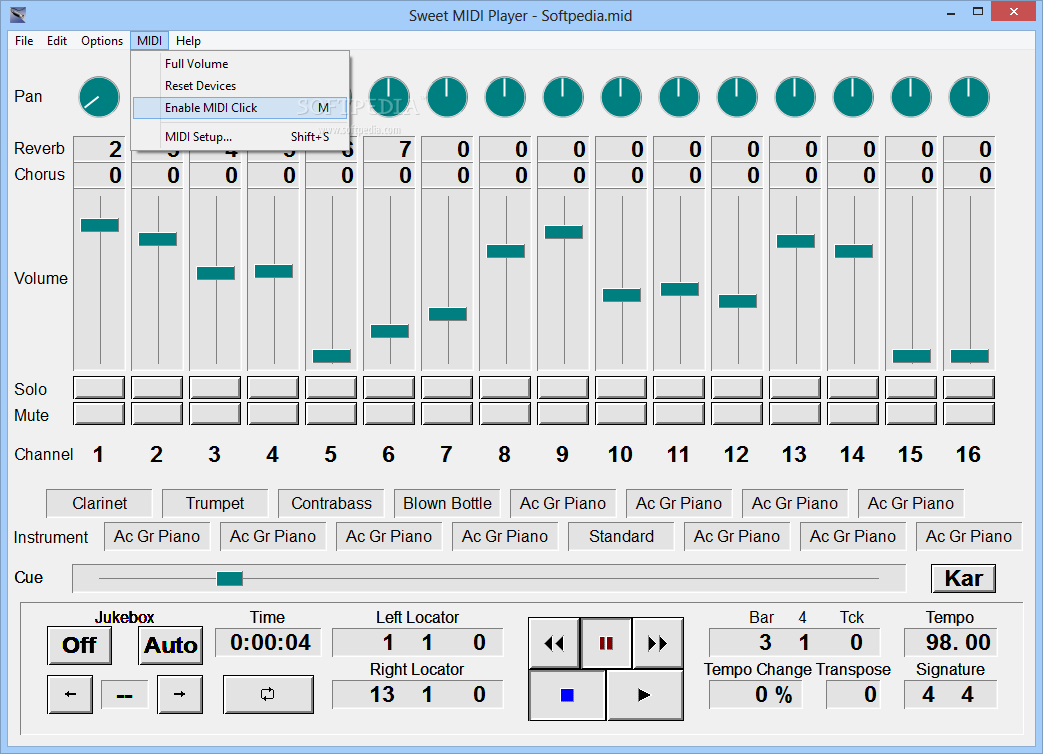Click the channel 14 pan knob
Image resolution: width=1043 pixels, height=754 pixels.
pyautogui.click(x=853, y=97)
